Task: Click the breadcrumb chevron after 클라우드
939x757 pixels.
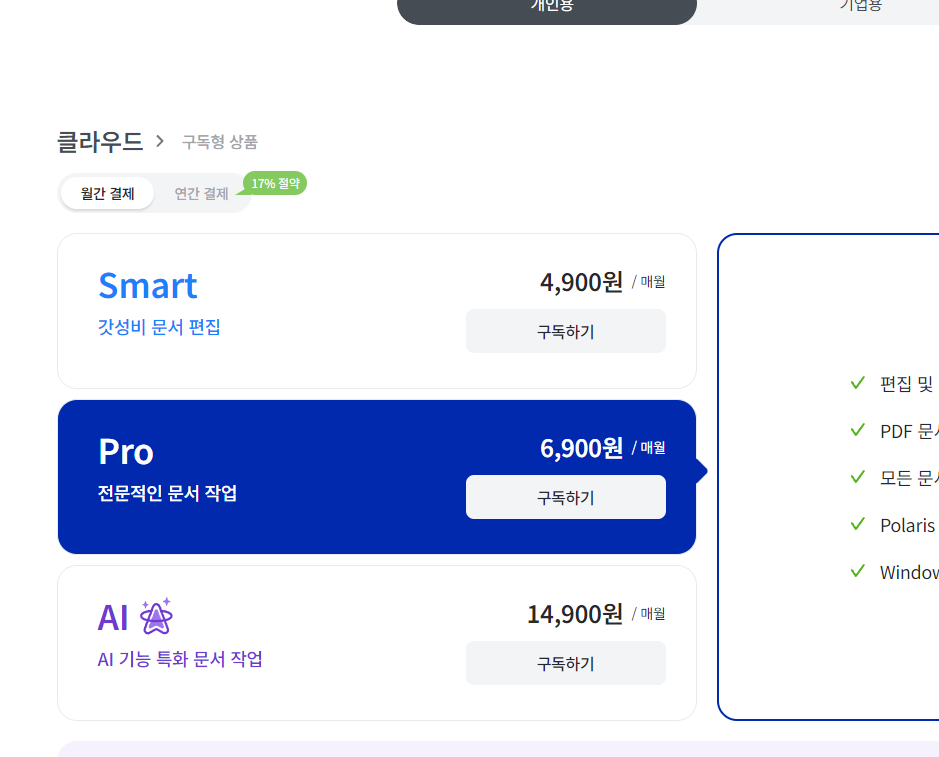Action: 160,142
